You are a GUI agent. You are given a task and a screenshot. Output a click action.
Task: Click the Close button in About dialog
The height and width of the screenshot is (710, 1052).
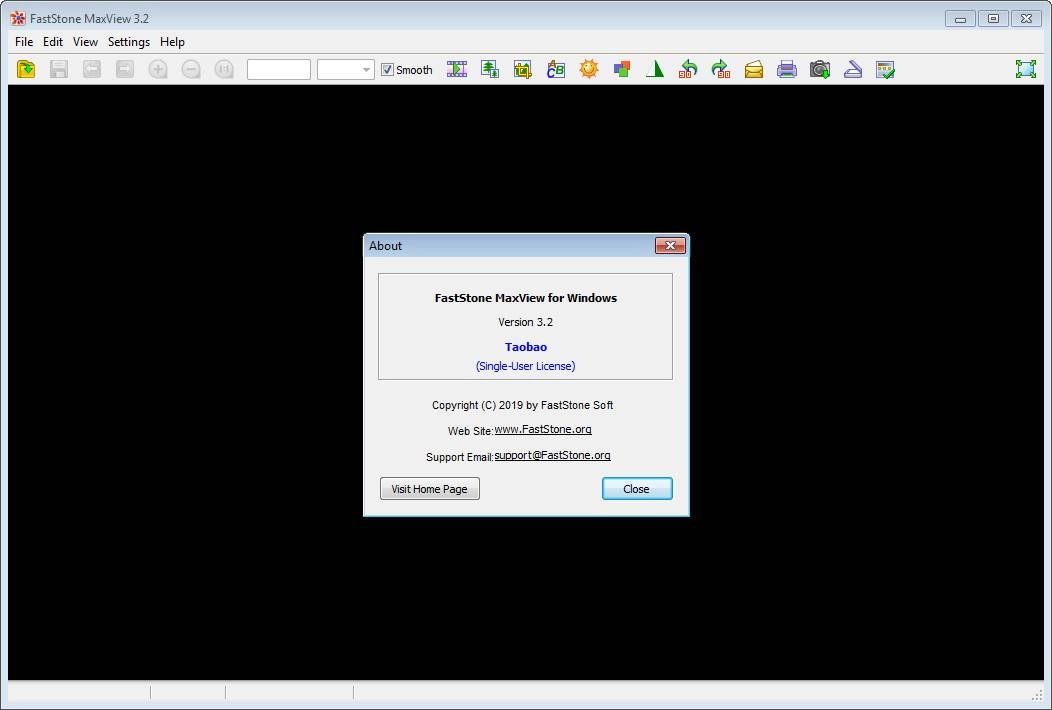(637, 489)
